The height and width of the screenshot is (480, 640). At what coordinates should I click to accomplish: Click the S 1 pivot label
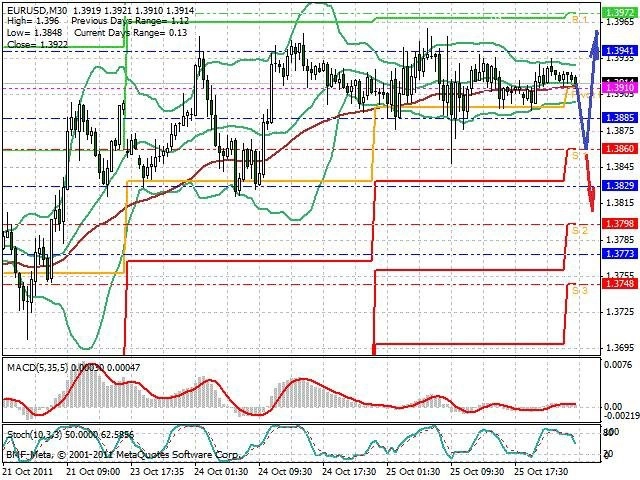click(x=579, y=156)
